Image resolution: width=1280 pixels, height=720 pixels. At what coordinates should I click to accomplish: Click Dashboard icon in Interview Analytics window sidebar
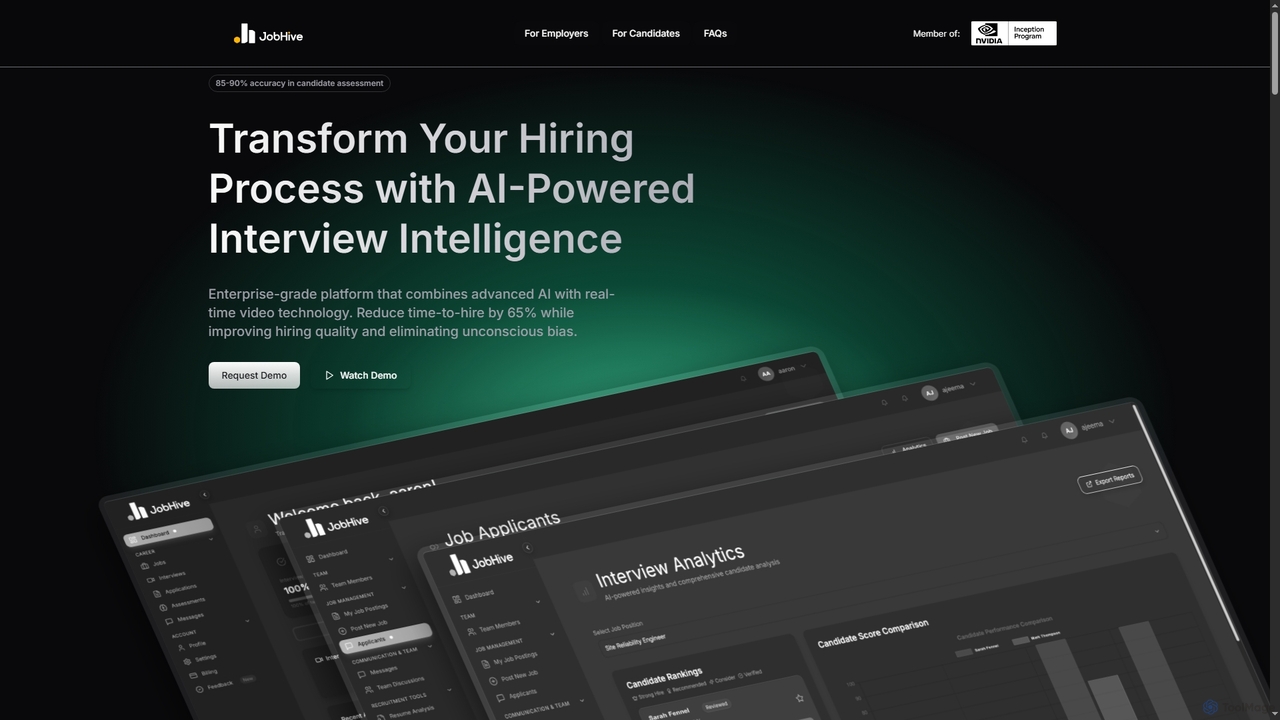457,599
